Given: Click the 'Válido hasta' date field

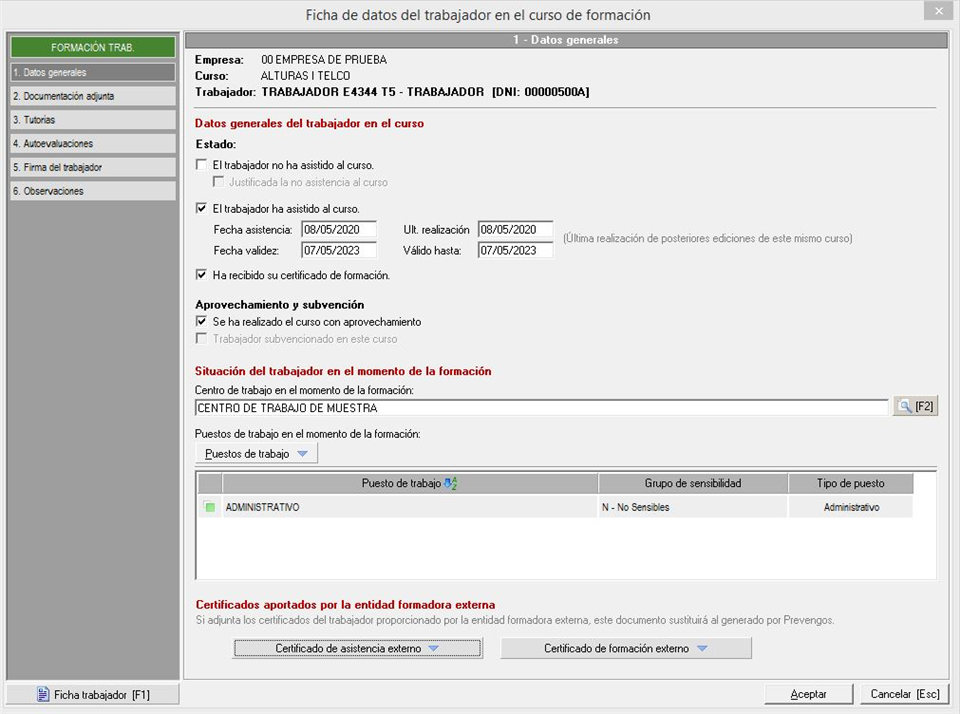Looking at the screenshot, I should pos(516,250).
